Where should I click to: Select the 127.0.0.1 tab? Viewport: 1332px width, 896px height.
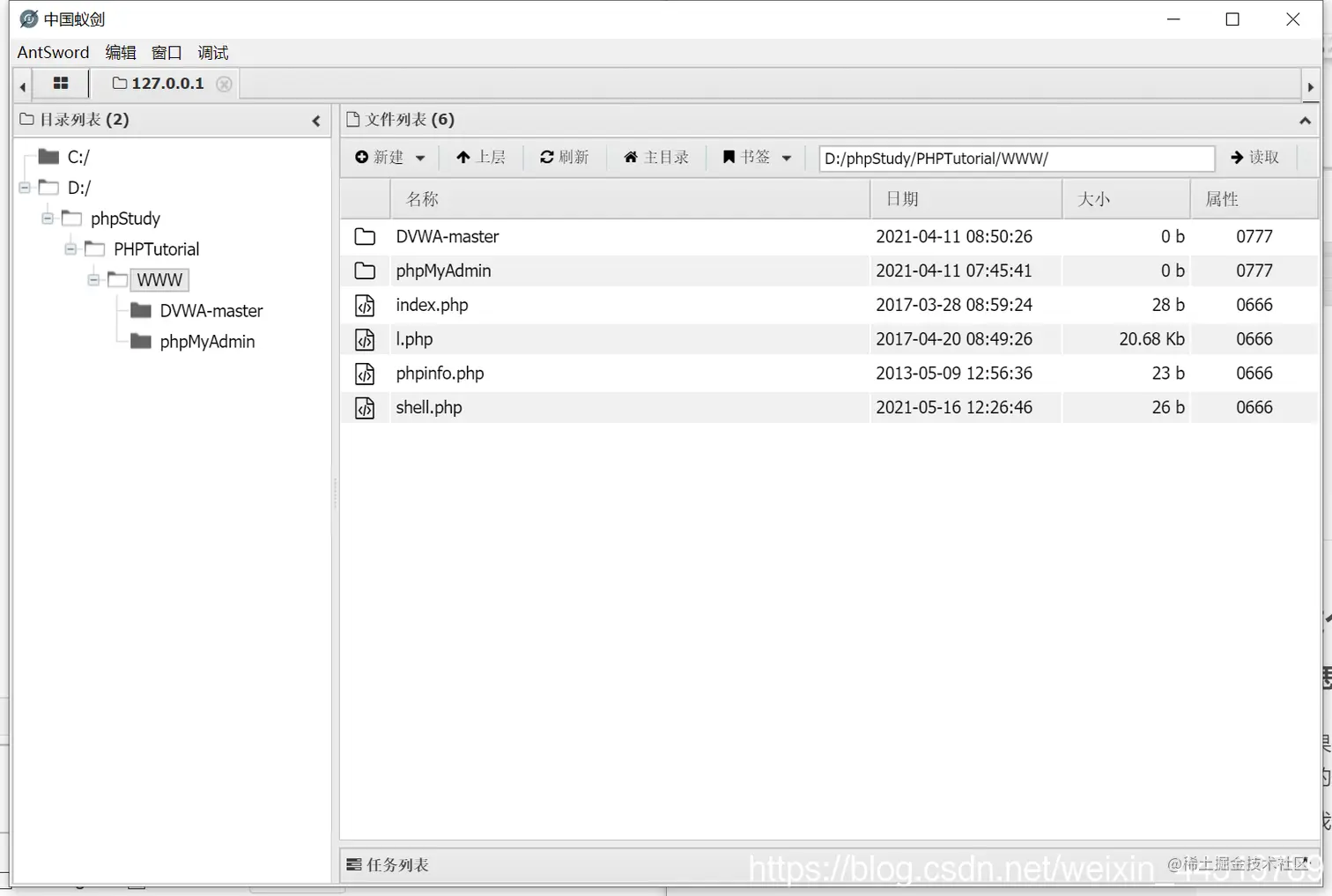pos(159,83)
